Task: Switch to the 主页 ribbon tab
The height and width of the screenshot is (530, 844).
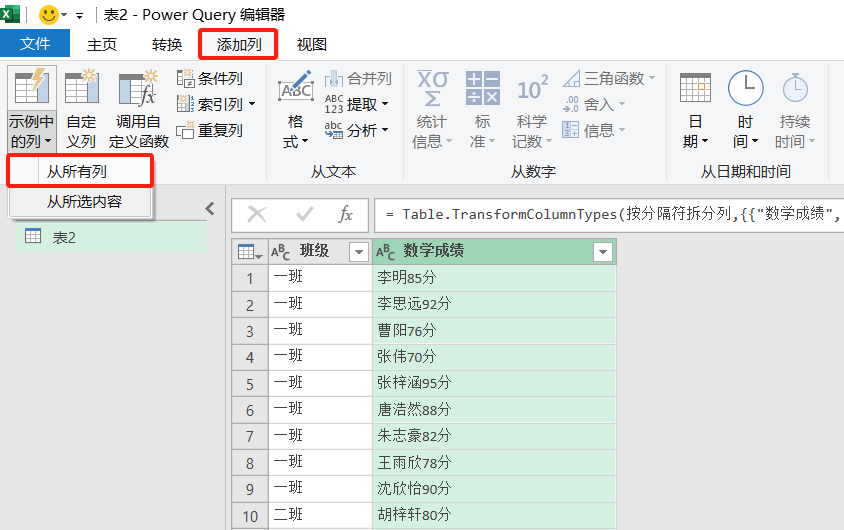Action: [x=102, y=44]
